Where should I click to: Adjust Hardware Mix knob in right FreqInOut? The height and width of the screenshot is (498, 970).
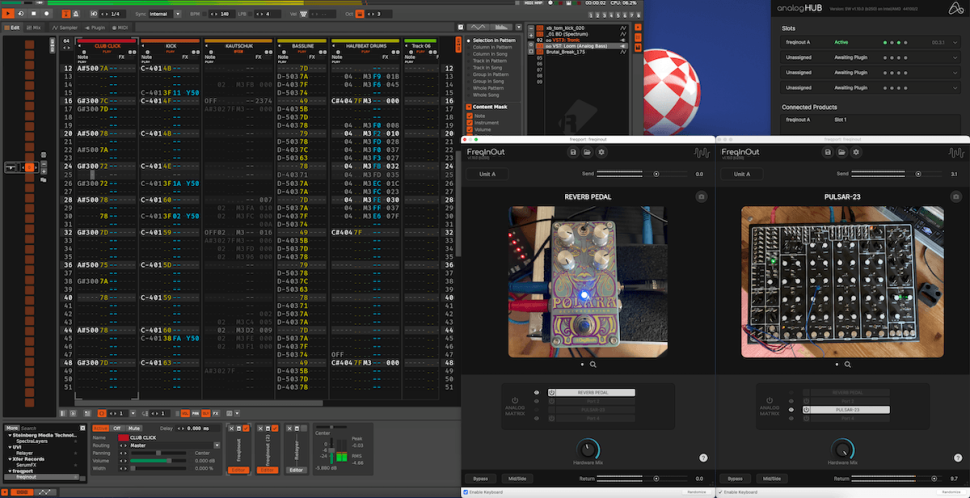point(843,450)
